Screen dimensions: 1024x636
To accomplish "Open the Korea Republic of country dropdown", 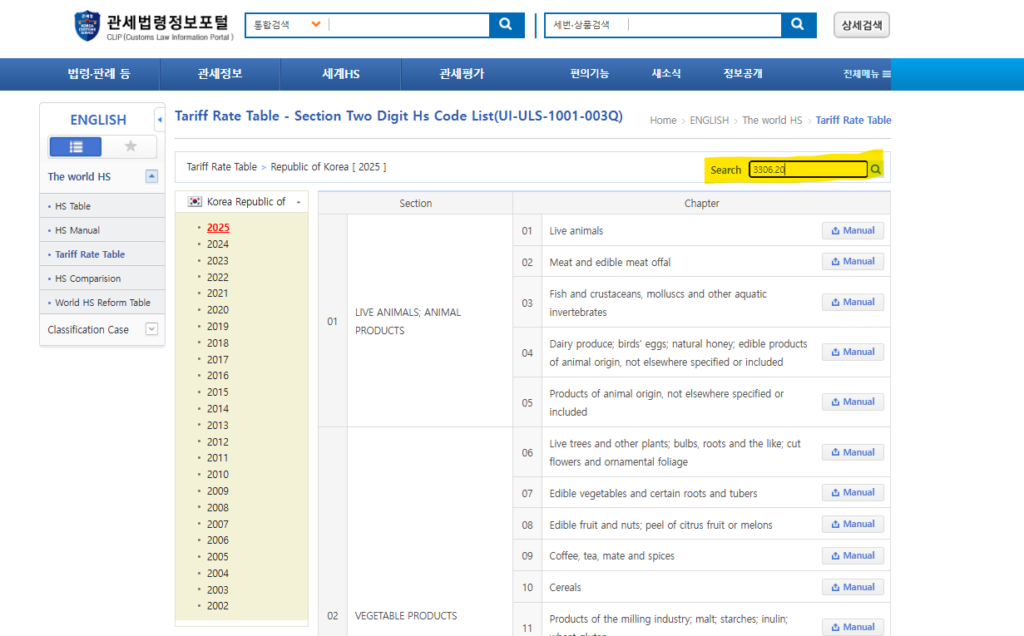I will pos(241,202).
